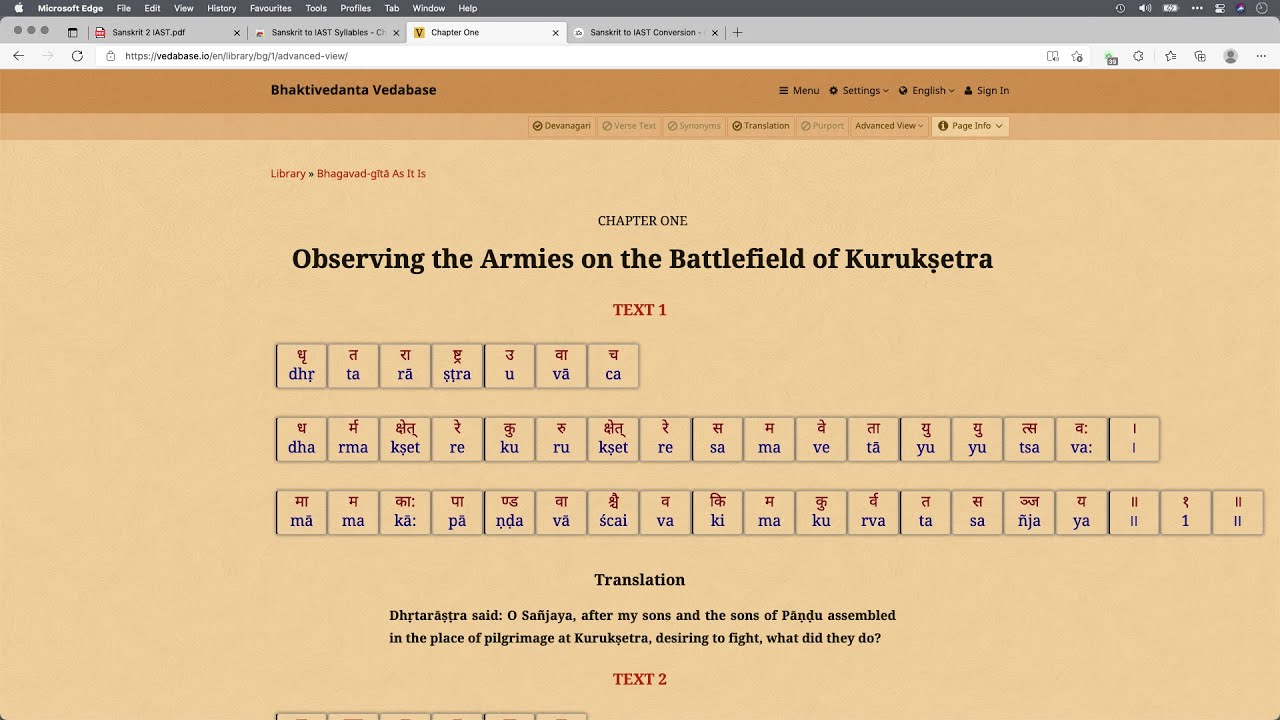The image size is (1280, 720).
Task: Click the 'rva' syllable tile
Action: click(x=874, y=512)
